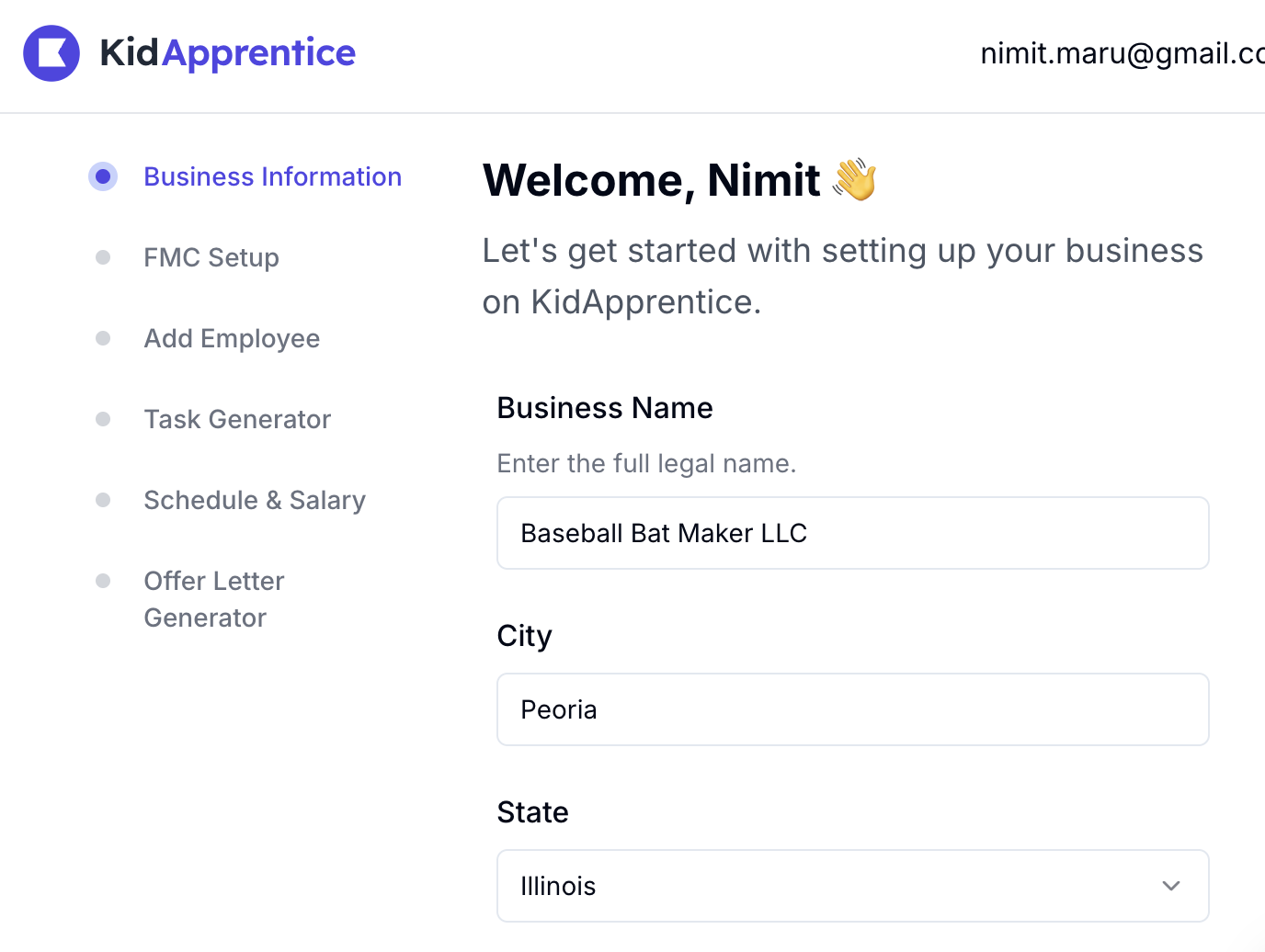Click the Schedule & Salary step bullet dot

(103, 500)
